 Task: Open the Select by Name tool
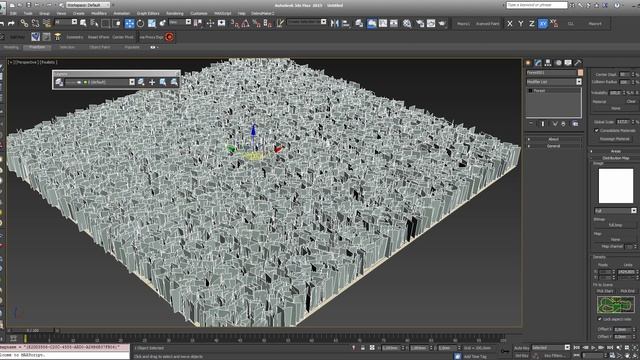pos(94,23)
